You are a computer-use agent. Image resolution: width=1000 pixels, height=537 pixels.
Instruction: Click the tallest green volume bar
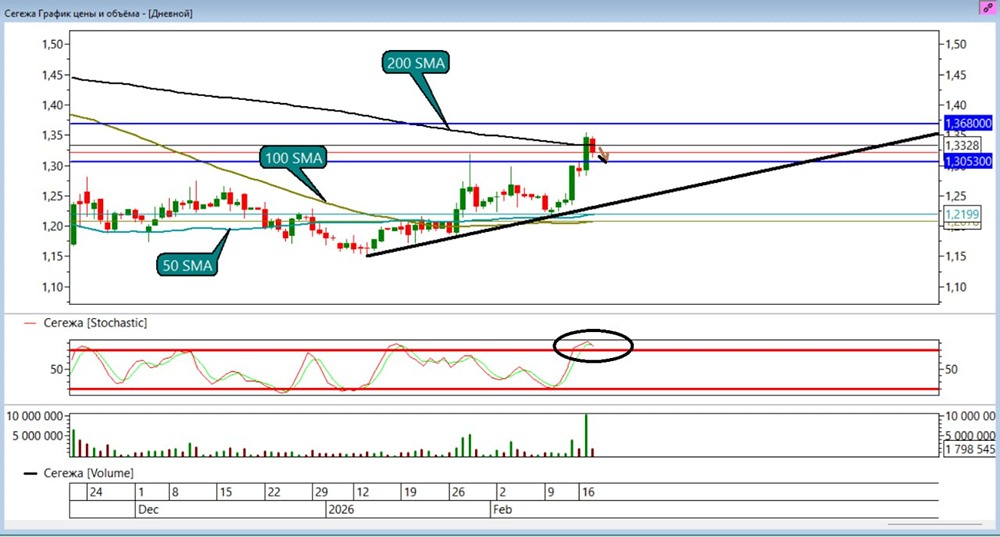[x=585, y=435]
